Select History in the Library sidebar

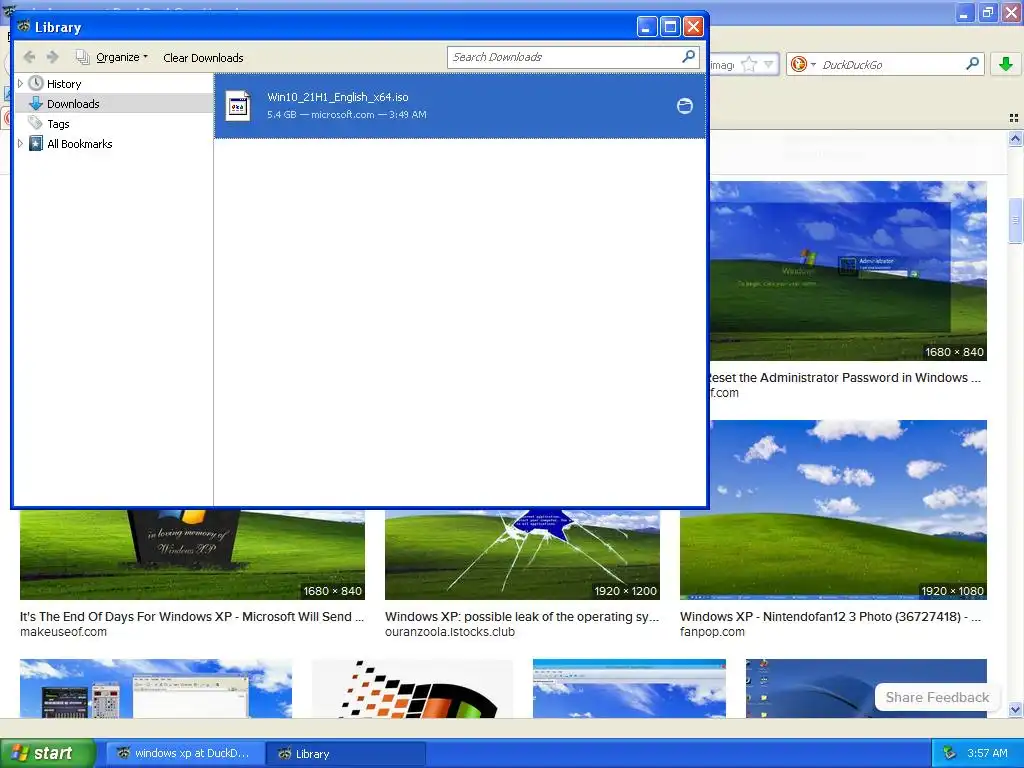[x=64, y=84]
